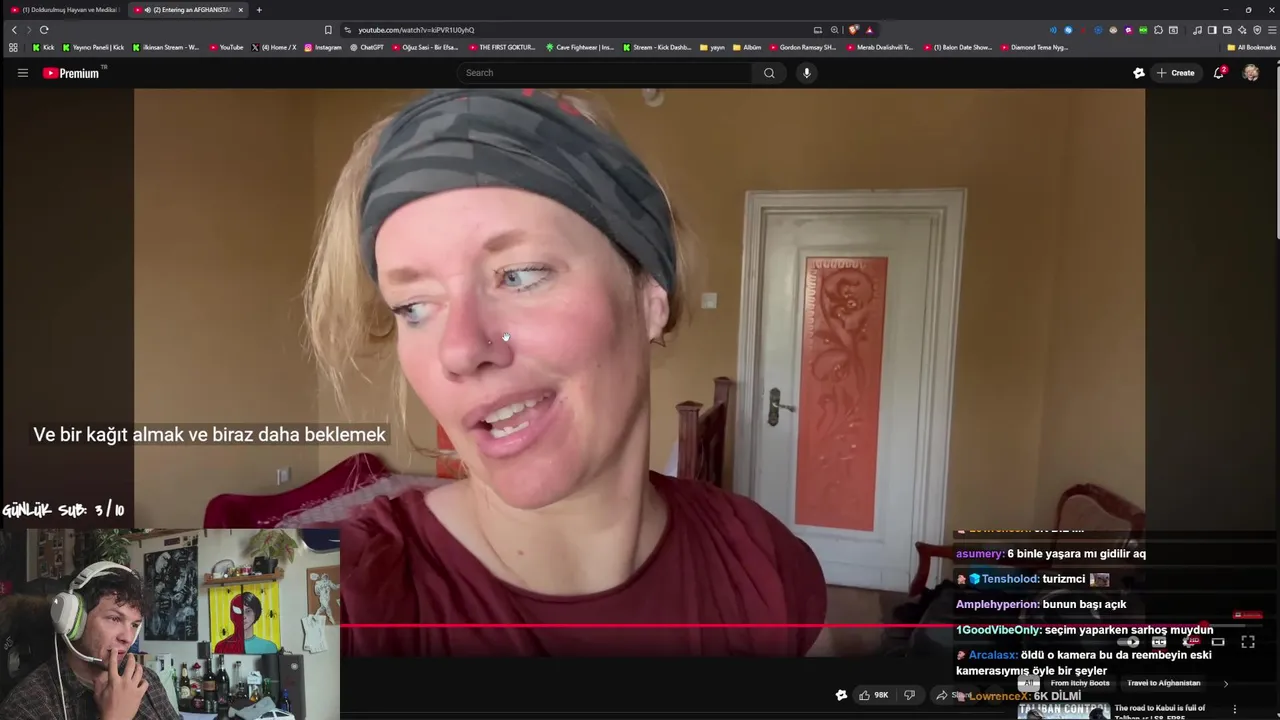Open the Kick bookmark
Image resolution: width=1280 pixels, height=720 pixels.
[x=43, y=47]
